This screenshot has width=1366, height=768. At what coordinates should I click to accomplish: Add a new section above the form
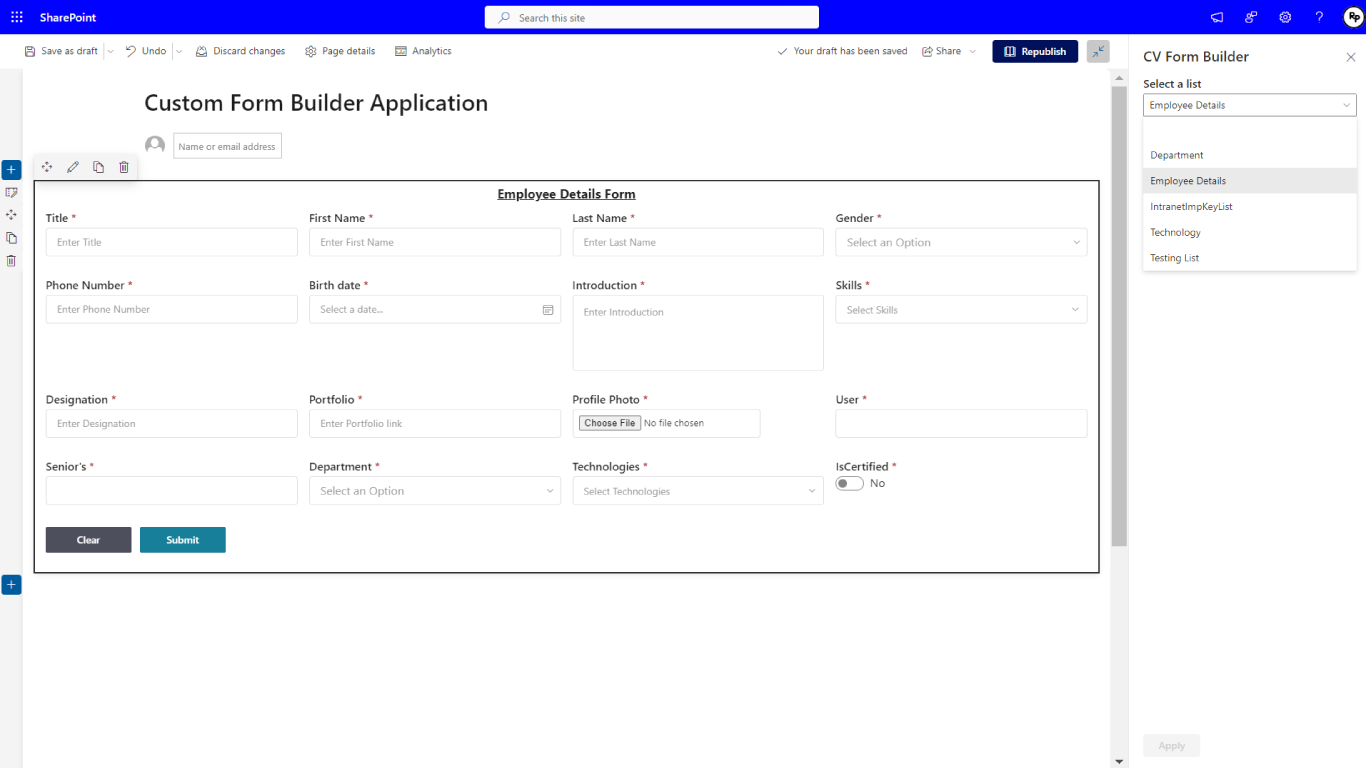tap(11, 170)
